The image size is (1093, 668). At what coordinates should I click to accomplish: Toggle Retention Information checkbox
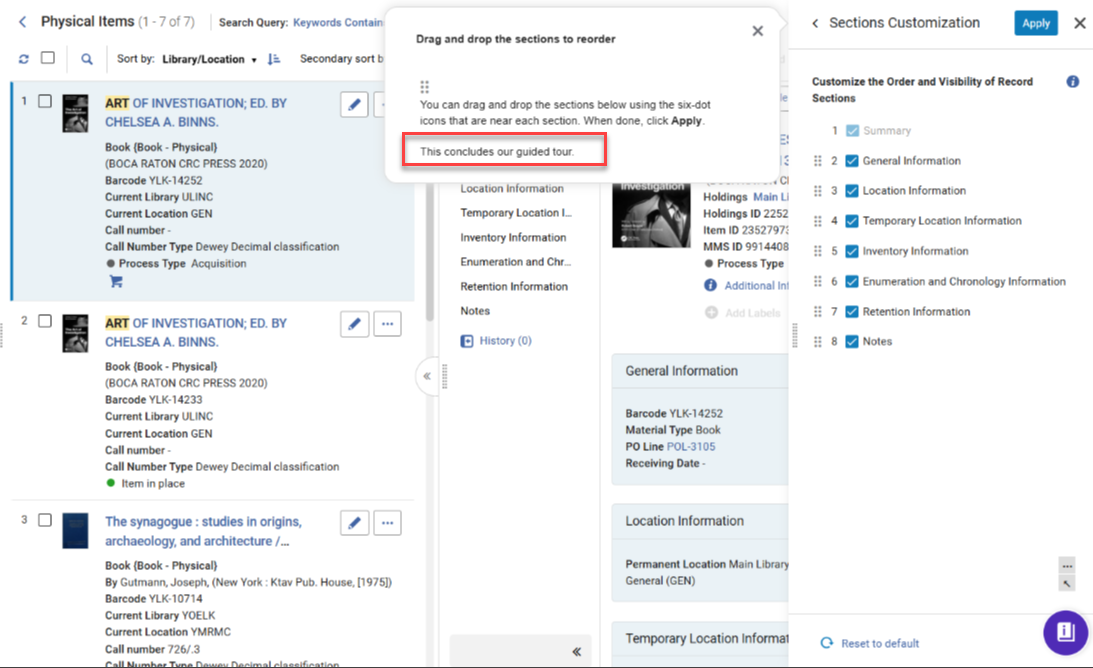[x=852, y=312]
